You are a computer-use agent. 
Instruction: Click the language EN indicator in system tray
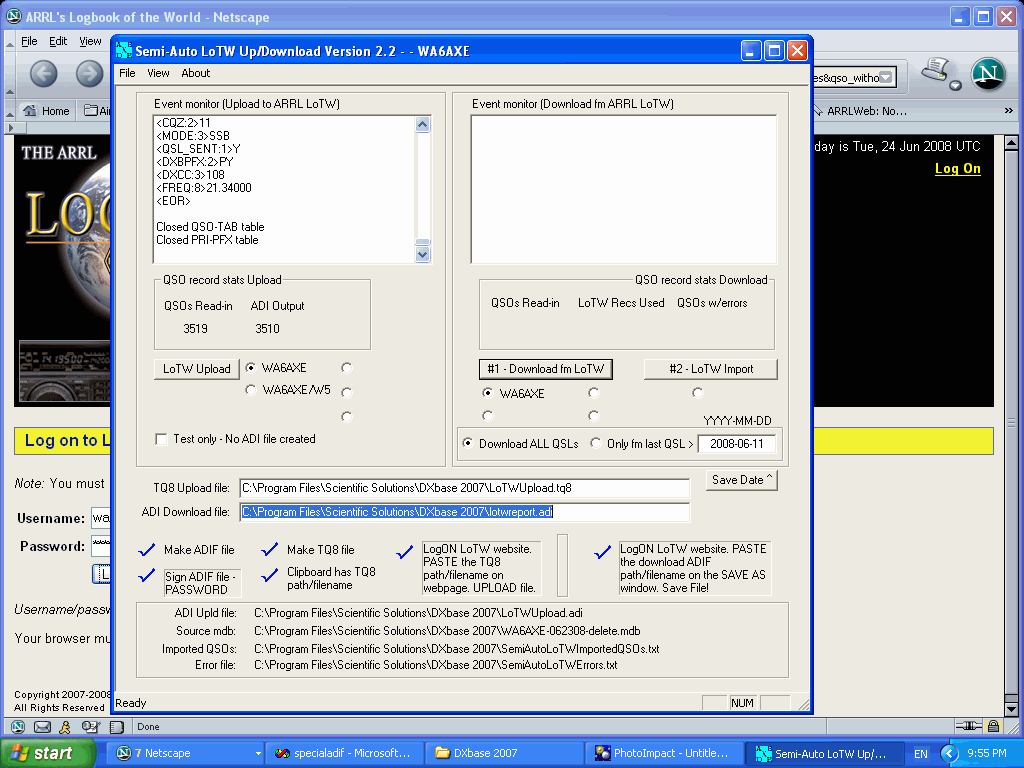click(x=921, y=754)
